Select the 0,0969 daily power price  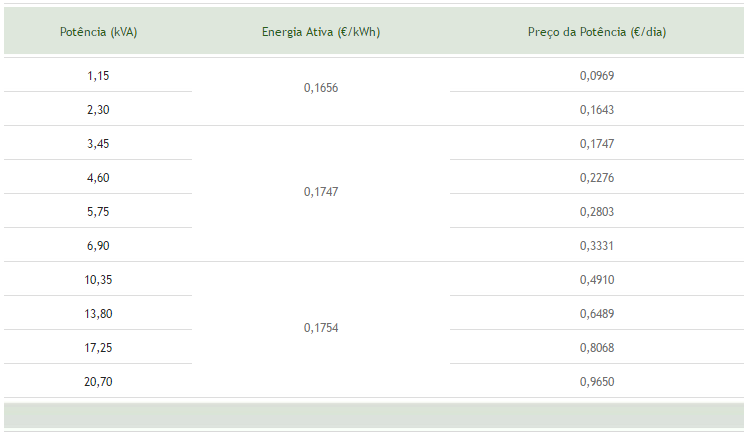pos(597,75)
